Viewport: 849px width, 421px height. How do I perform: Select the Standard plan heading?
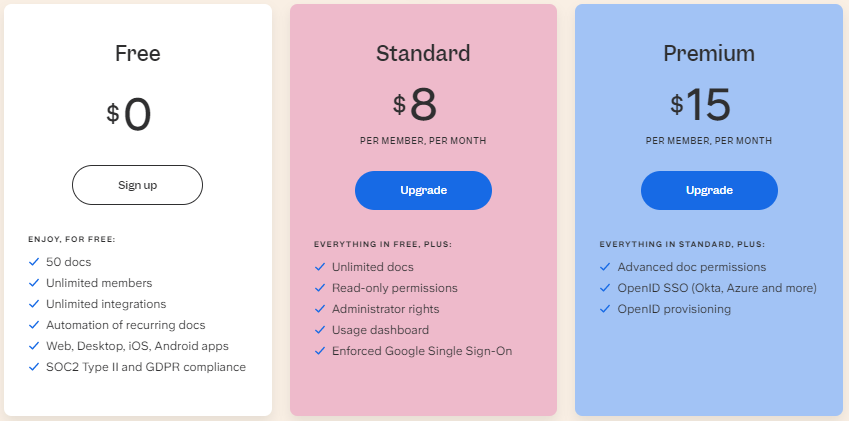[x=423, y=54]
